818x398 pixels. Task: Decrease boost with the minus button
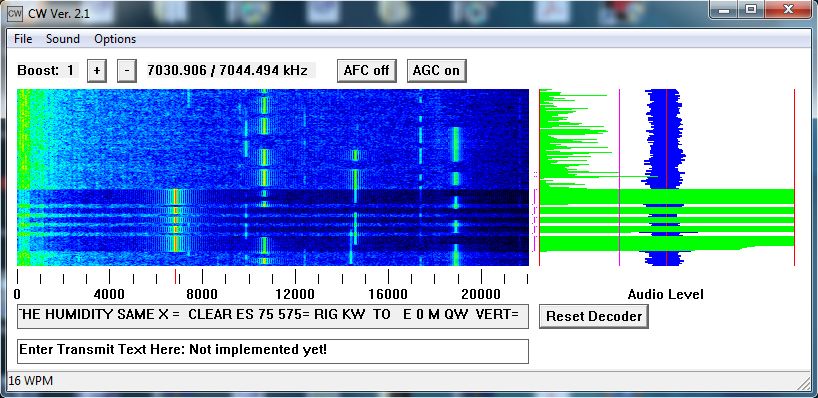(127, 70)
